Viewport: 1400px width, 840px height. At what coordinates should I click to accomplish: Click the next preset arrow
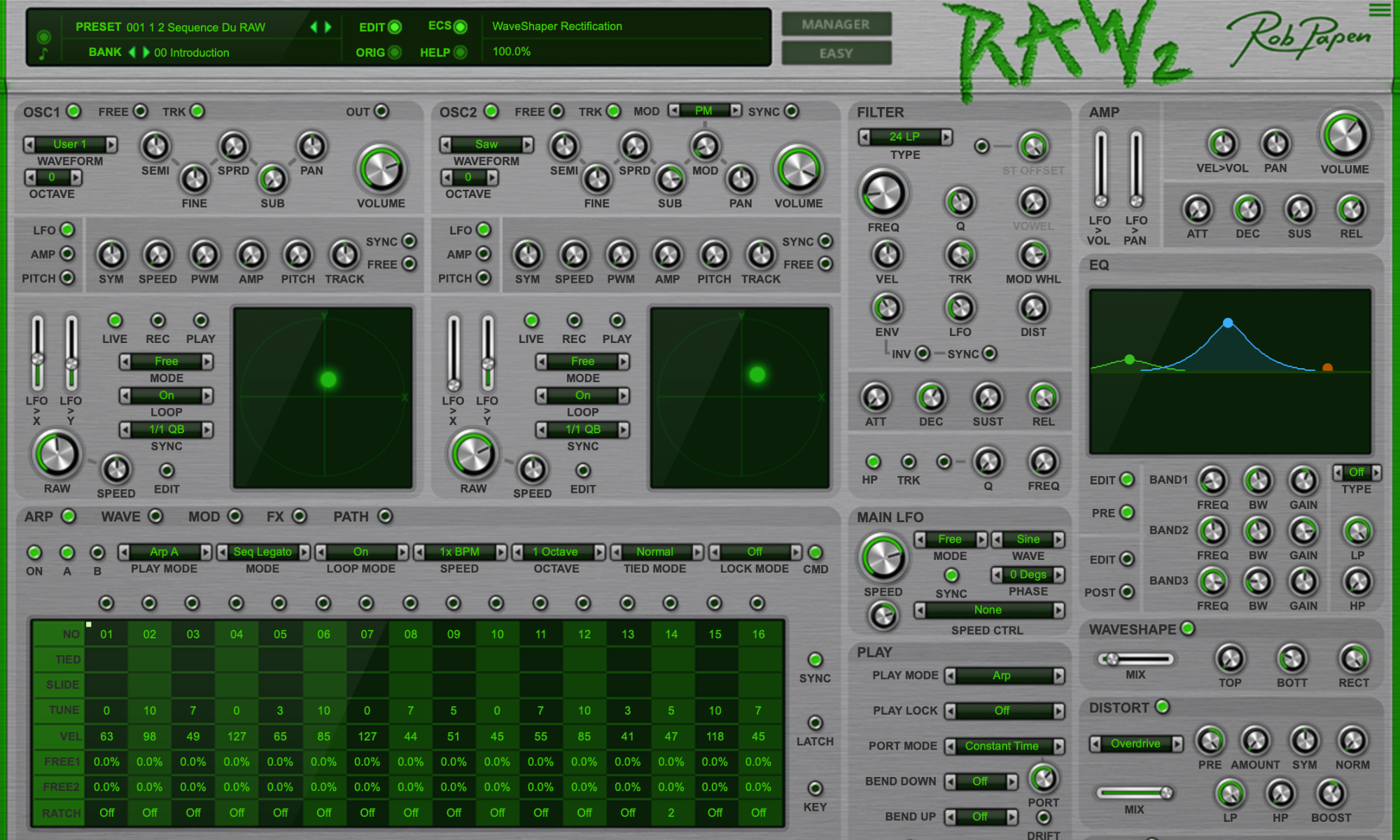(328, 27)
